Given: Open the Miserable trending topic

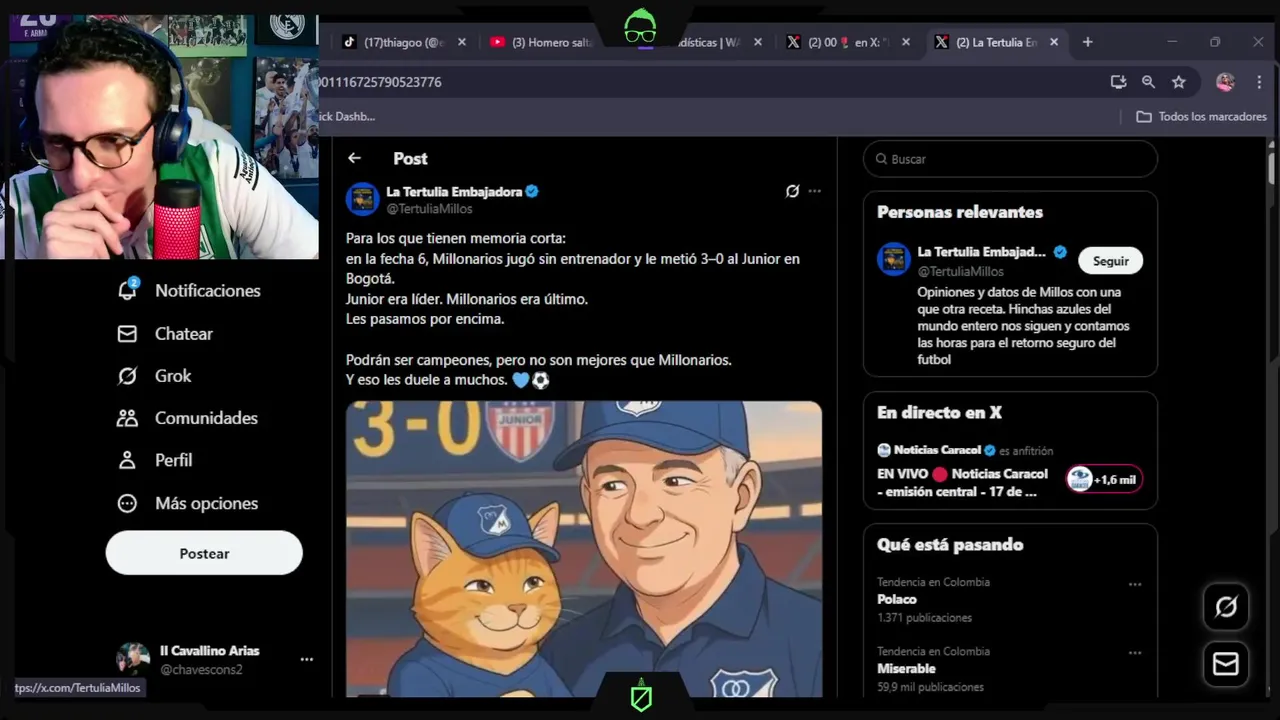Looking at the screenshot, I should (x=906, y=668).
